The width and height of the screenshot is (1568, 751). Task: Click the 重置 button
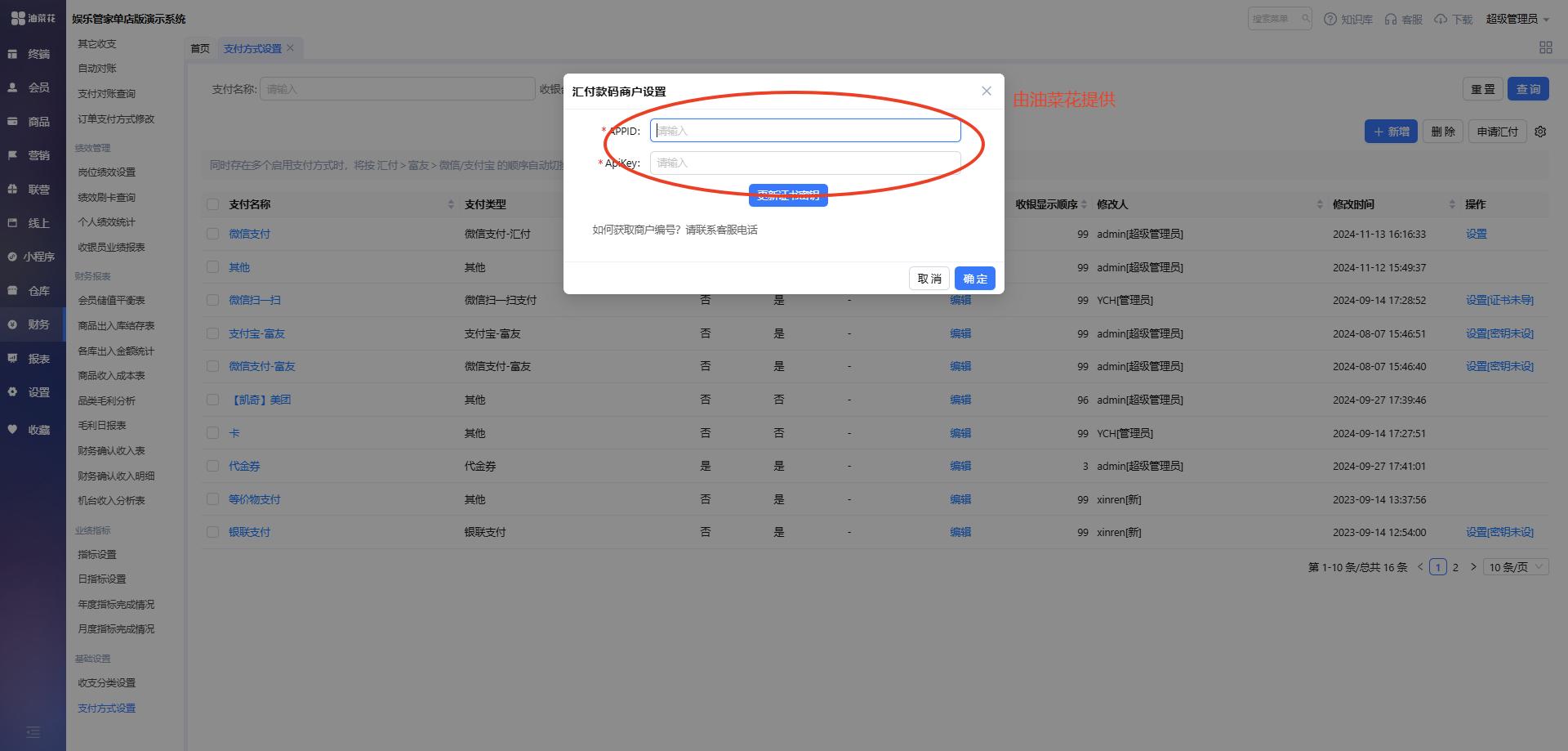click(x=1482, y=89)
